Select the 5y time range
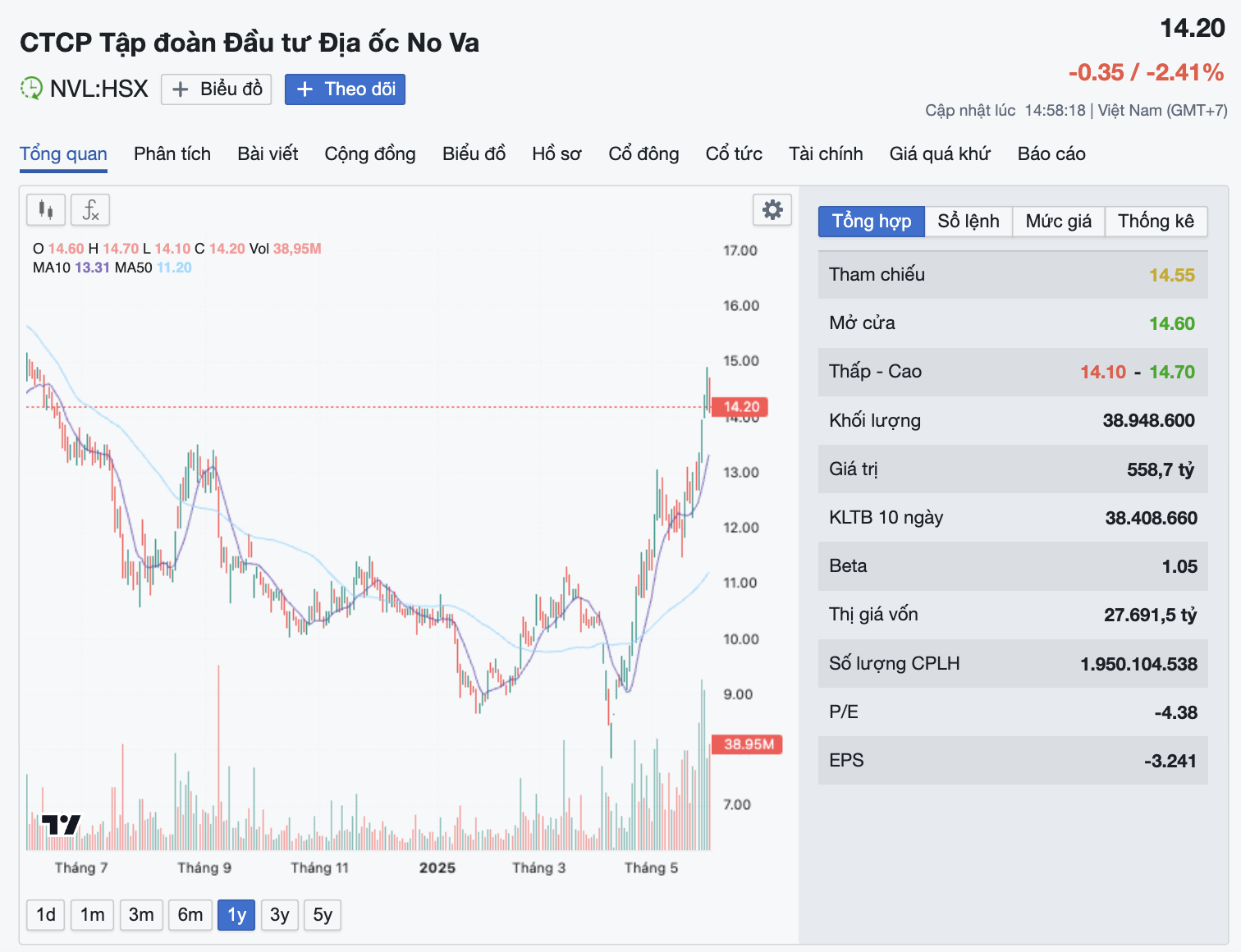The width and height of the screenshot is (1241, 952). coord(323,915)
